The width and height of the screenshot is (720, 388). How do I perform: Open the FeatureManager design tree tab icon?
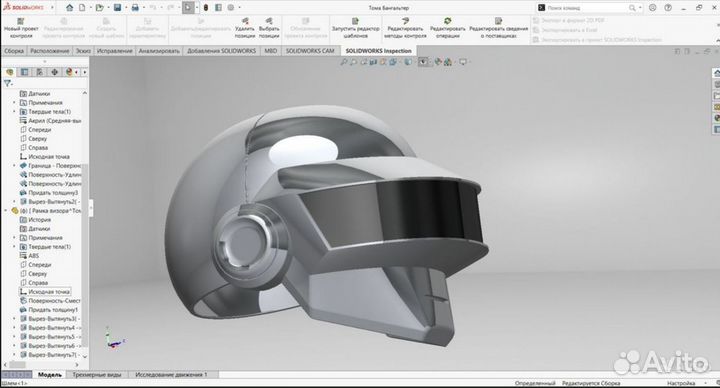(10, 72)
